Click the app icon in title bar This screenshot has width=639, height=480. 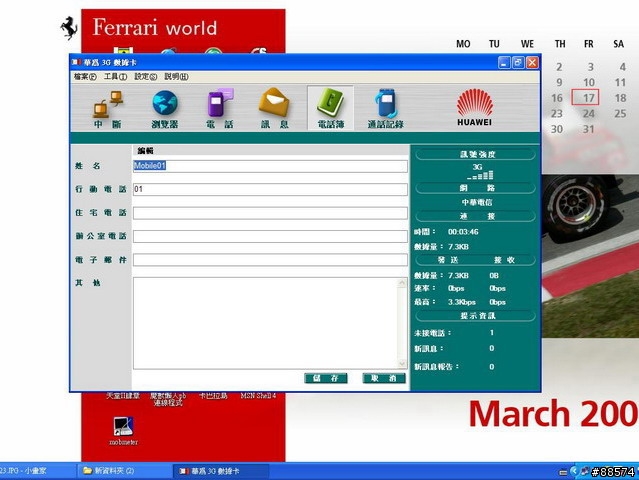76,62
